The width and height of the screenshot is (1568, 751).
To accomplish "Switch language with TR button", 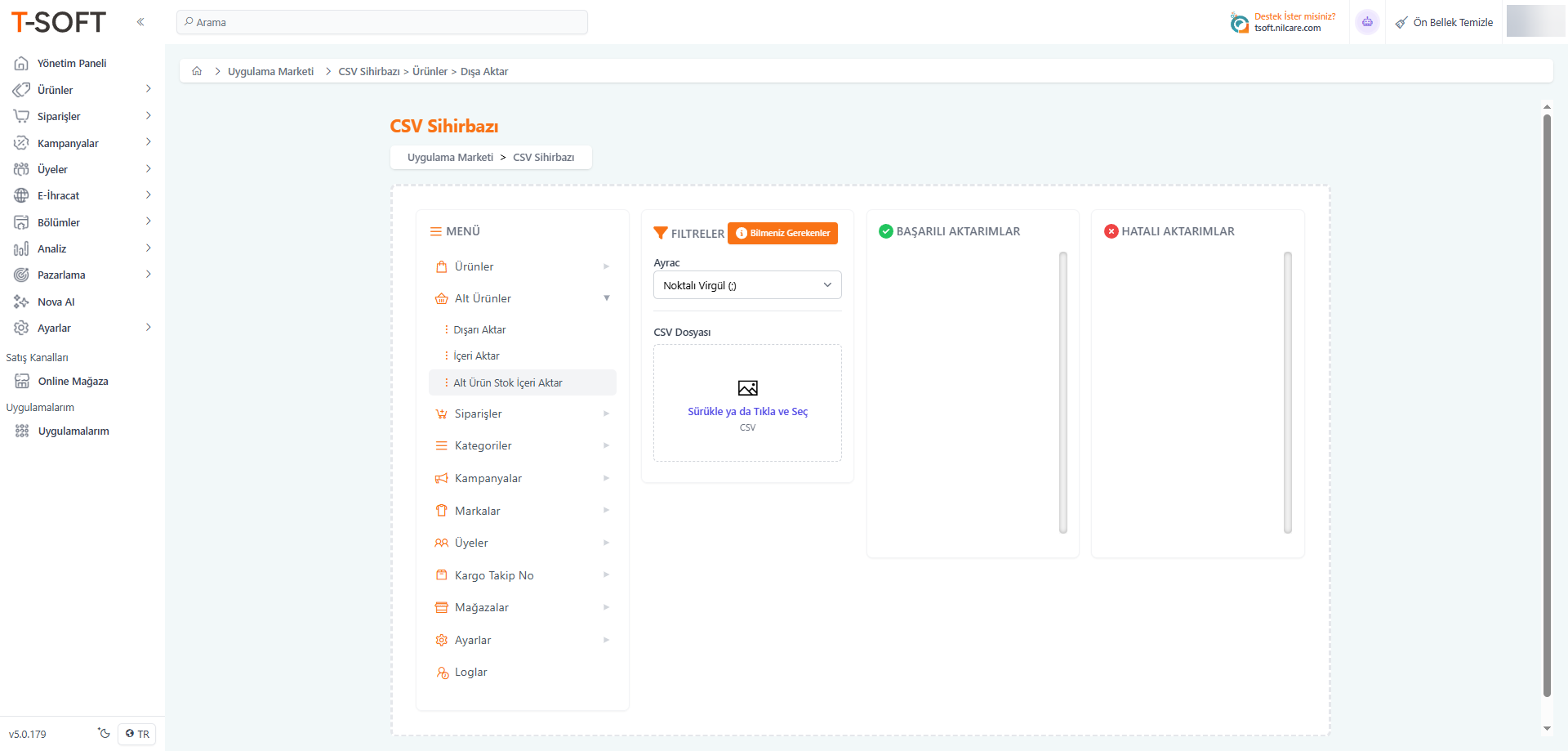I will pyautogui.click(x=137, y=734).
